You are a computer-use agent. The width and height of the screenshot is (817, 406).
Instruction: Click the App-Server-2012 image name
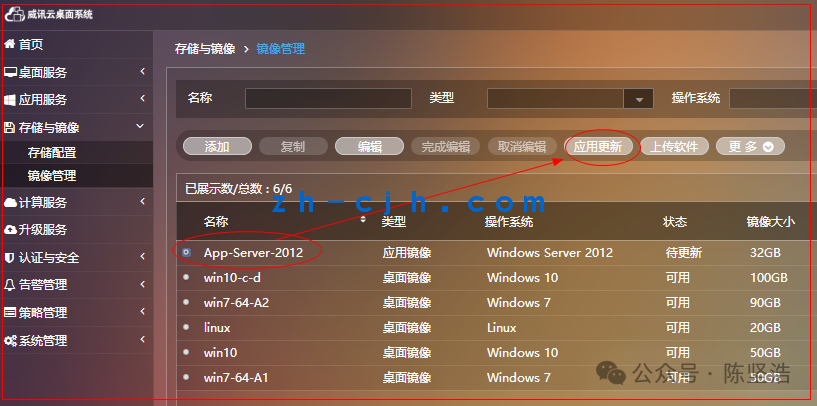(x=253, y=253)
